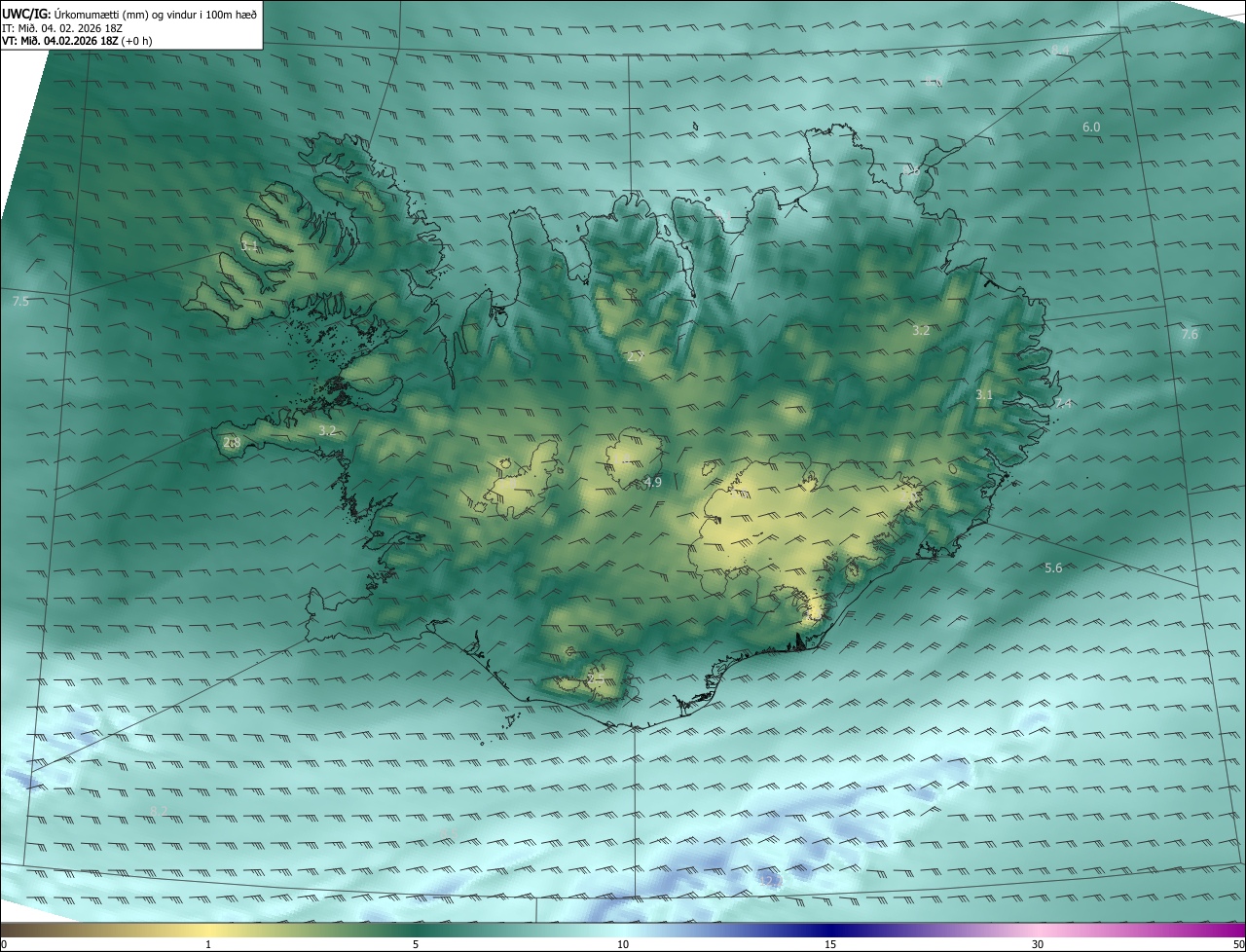Viewport: 1246px width, 952px height.
Task: Click the 'IT: Mið. 04. 02. 2026 18Z' line
Action: (x=60, y=28)
